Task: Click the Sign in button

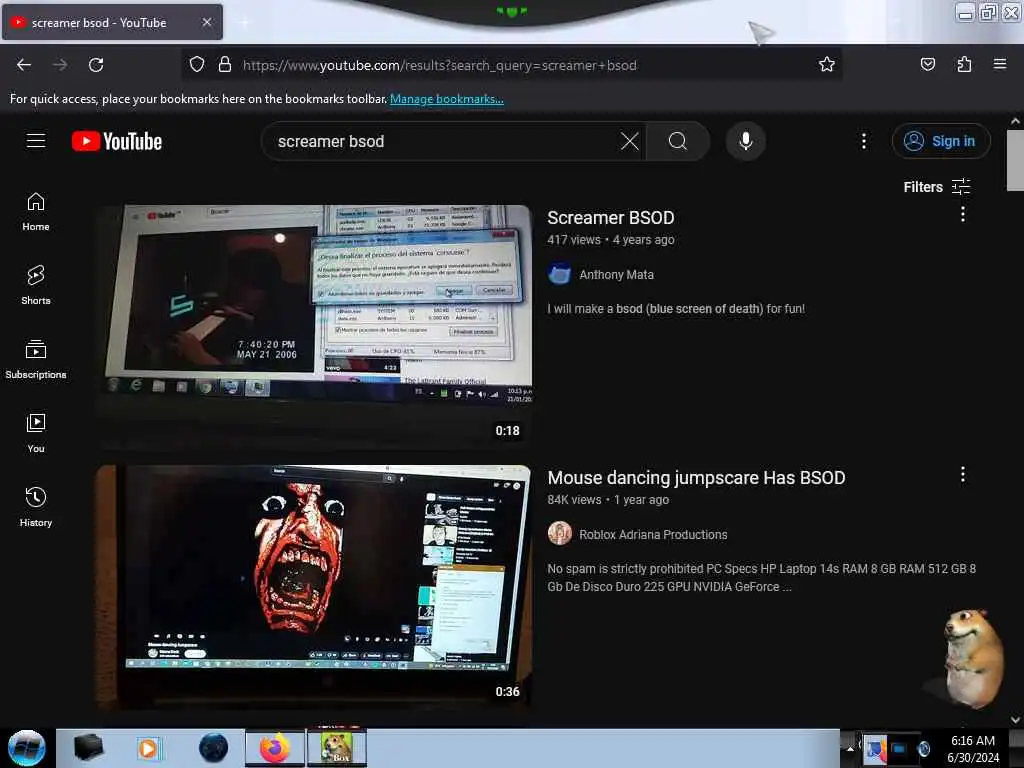Action: click(x=940, y=141)
